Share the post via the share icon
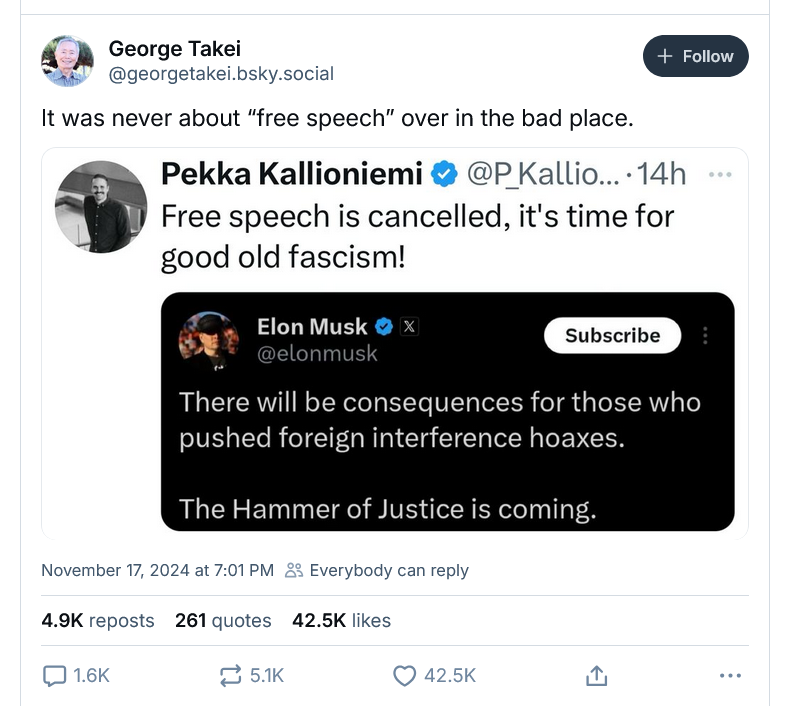The height and width of the screenshot is (706, 806). (x=596, y=676)
